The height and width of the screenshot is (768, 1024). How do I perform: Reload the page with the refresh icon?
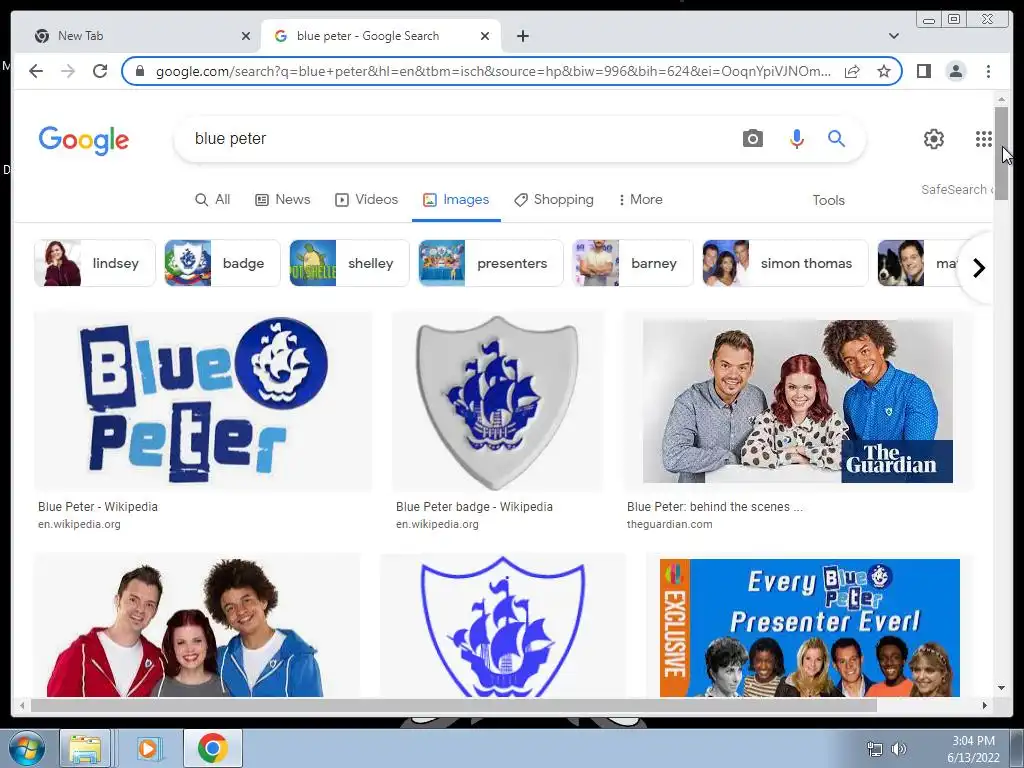[100, 71]
